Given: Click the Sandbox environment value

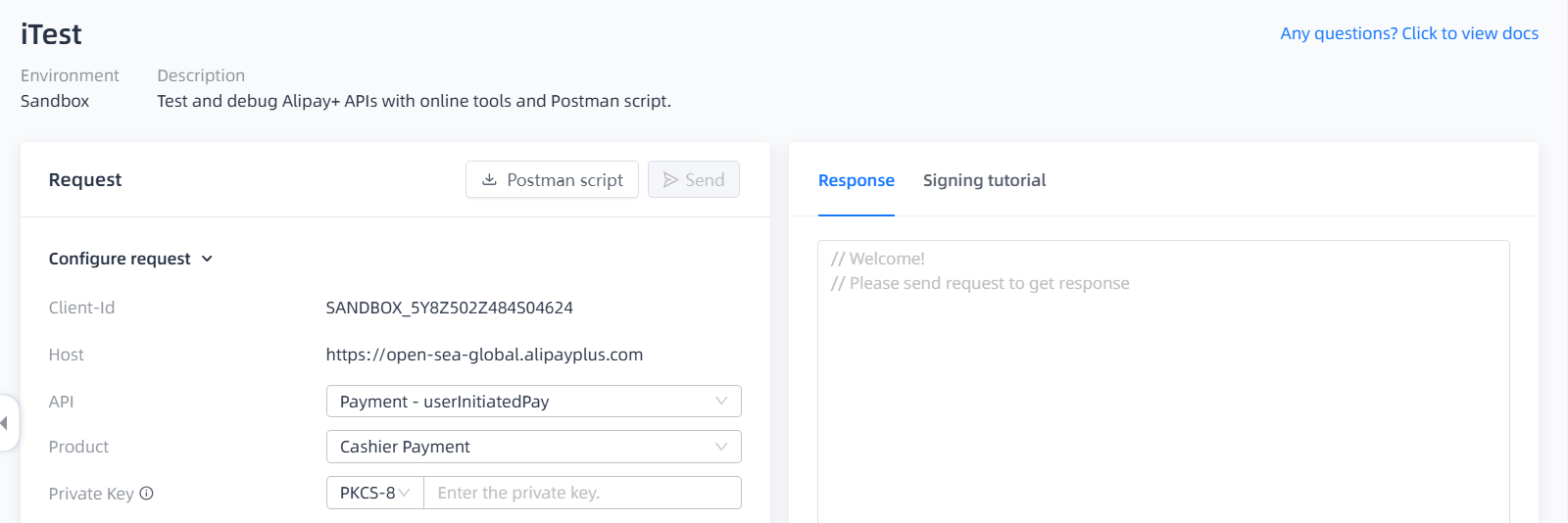Looking at the screenshot, I should click(x=55, y=101).
